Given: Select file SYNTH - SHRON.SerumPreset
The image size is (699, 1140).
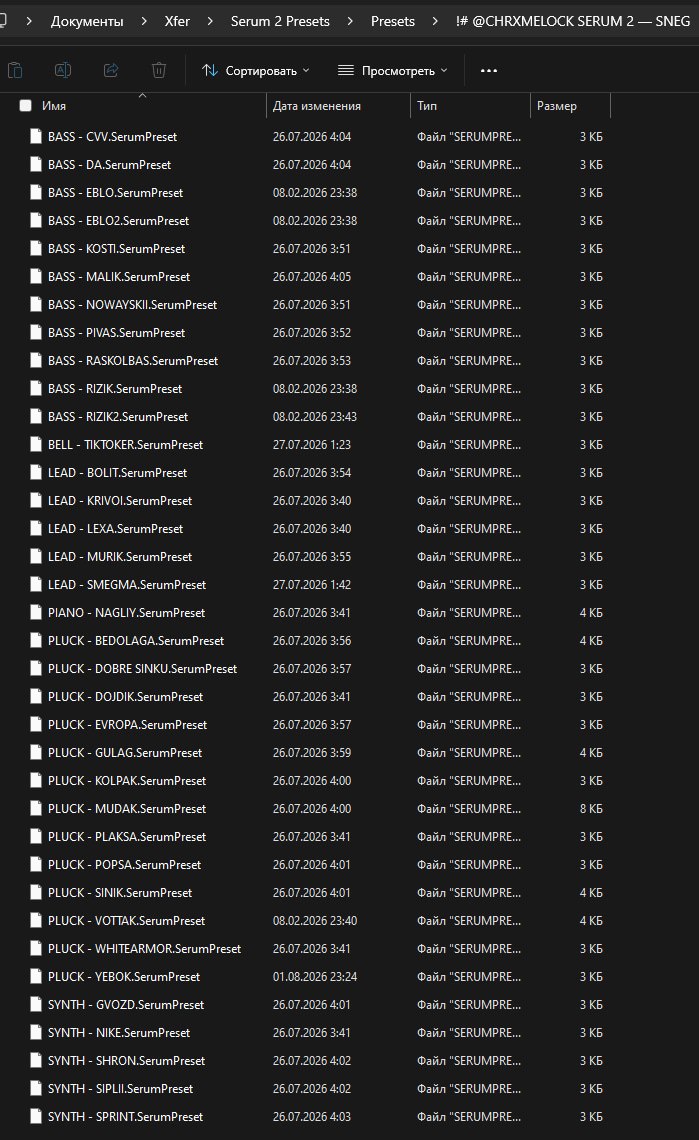Looking at the screenshot, I should (127, 1060).
